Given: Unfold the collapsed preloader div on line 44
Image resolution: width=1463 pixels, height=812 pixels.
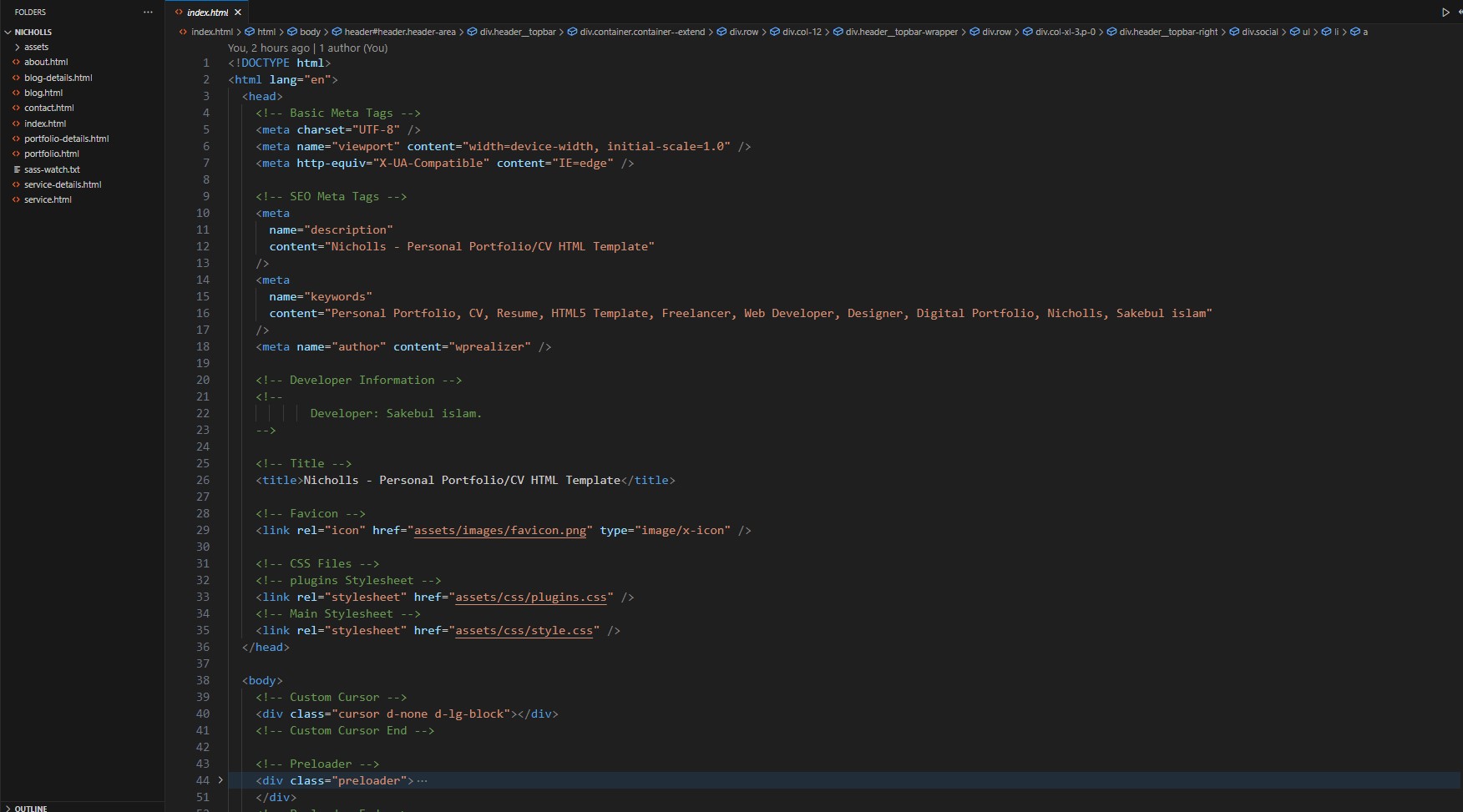Looking at the screenshot, I should 220,780.
